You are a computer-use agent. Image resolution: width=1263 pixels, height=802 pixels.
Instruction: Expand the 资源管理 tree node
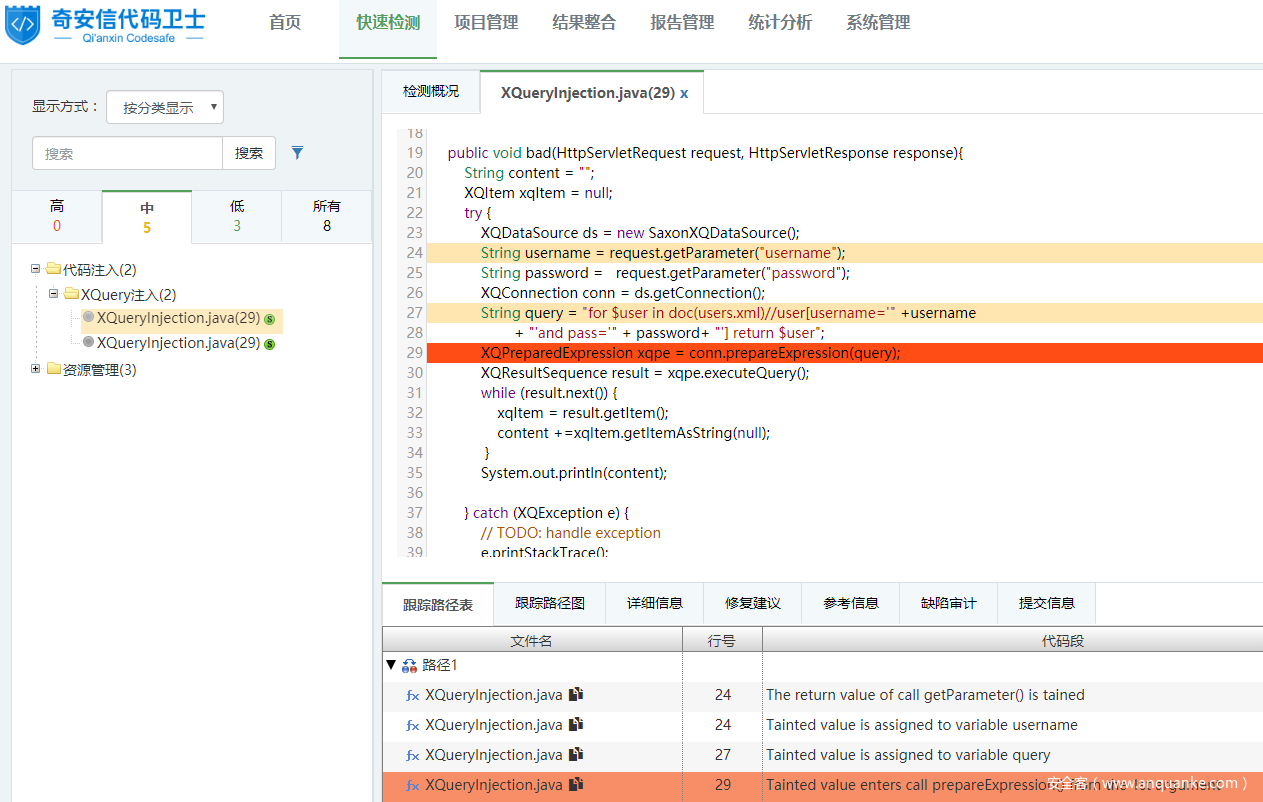pos(36,369)
